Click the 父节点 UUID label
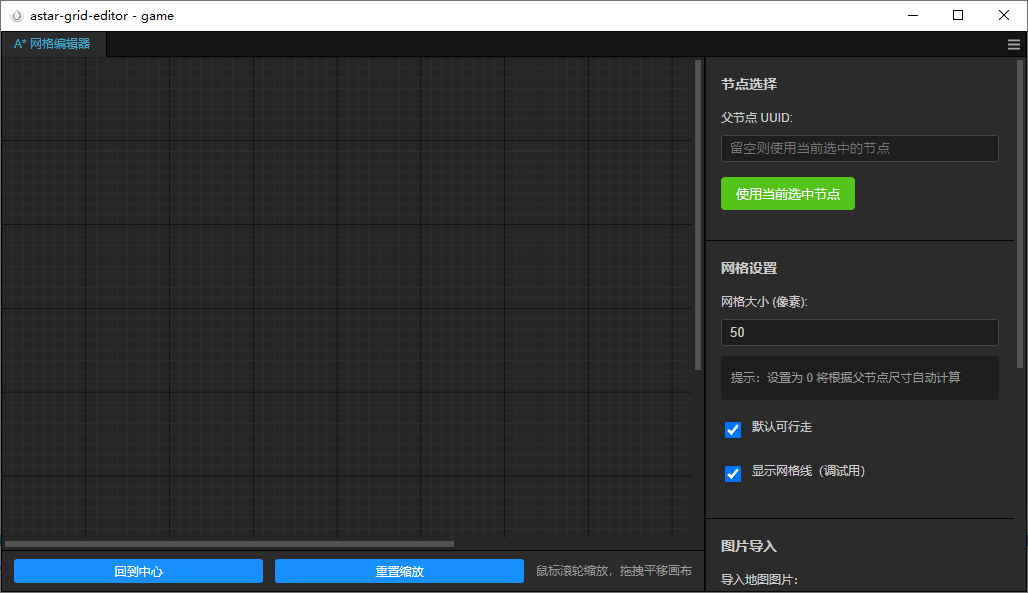 (x=757, y=118)
